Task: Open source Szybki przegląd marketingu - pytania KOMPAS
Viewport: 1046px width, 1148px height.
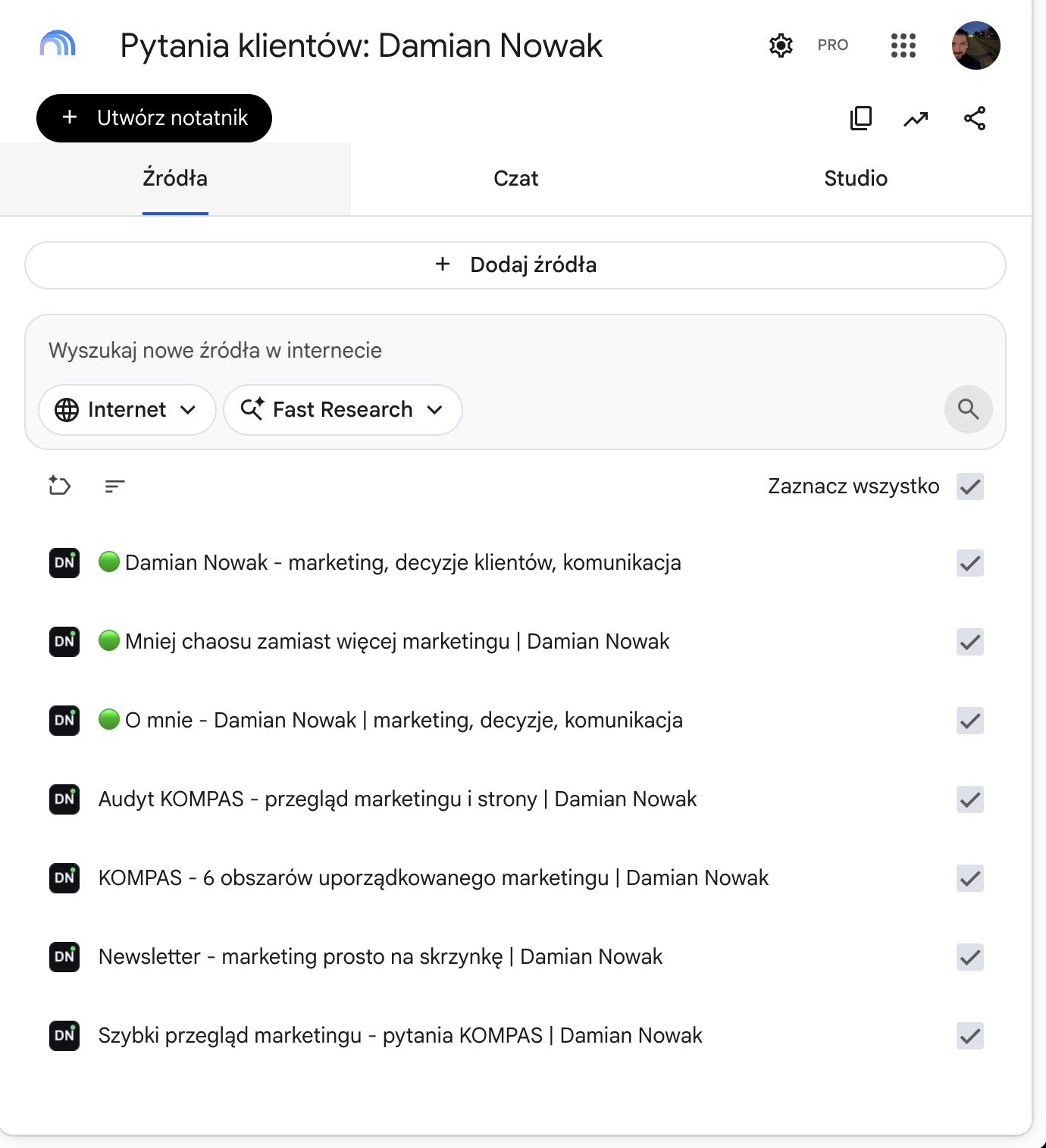Action: 400,1035
